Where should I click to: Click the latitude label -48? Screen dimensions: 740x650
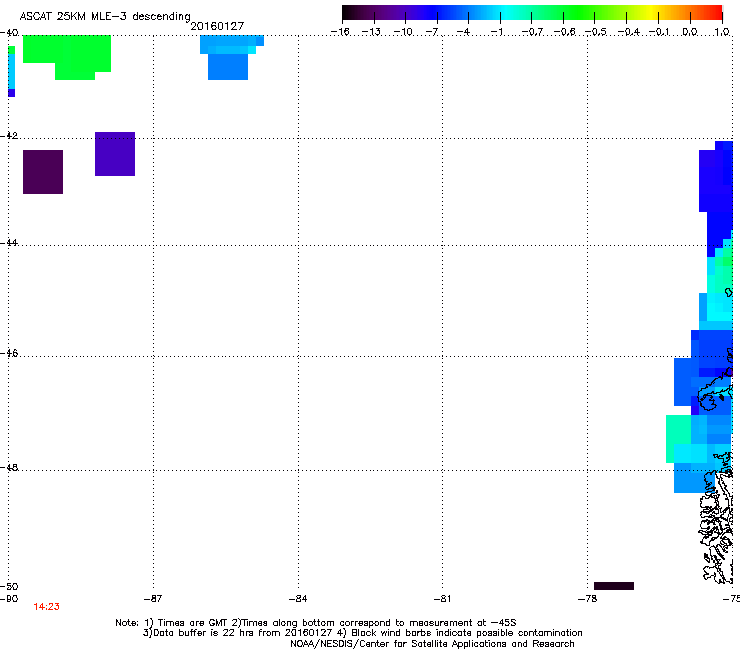tap(9, 467)
